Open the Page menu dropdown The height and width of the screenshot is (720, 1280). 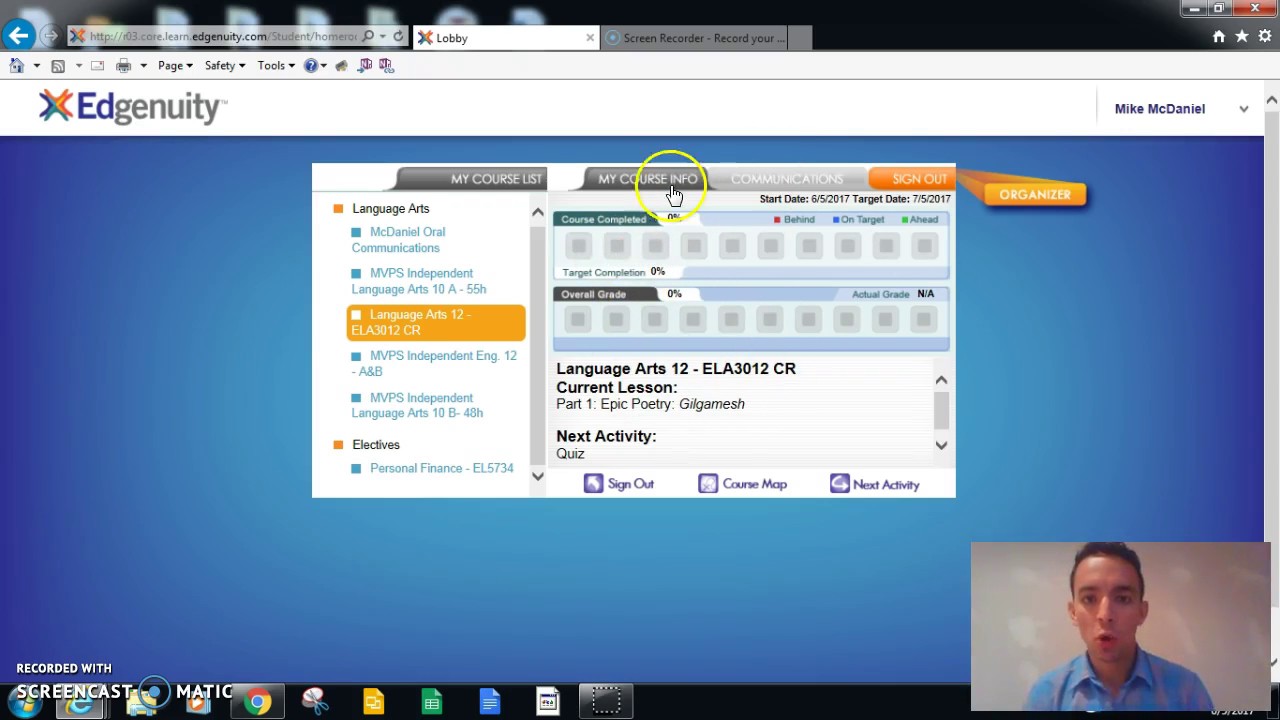pyautogui.click(x=175, y=66)
